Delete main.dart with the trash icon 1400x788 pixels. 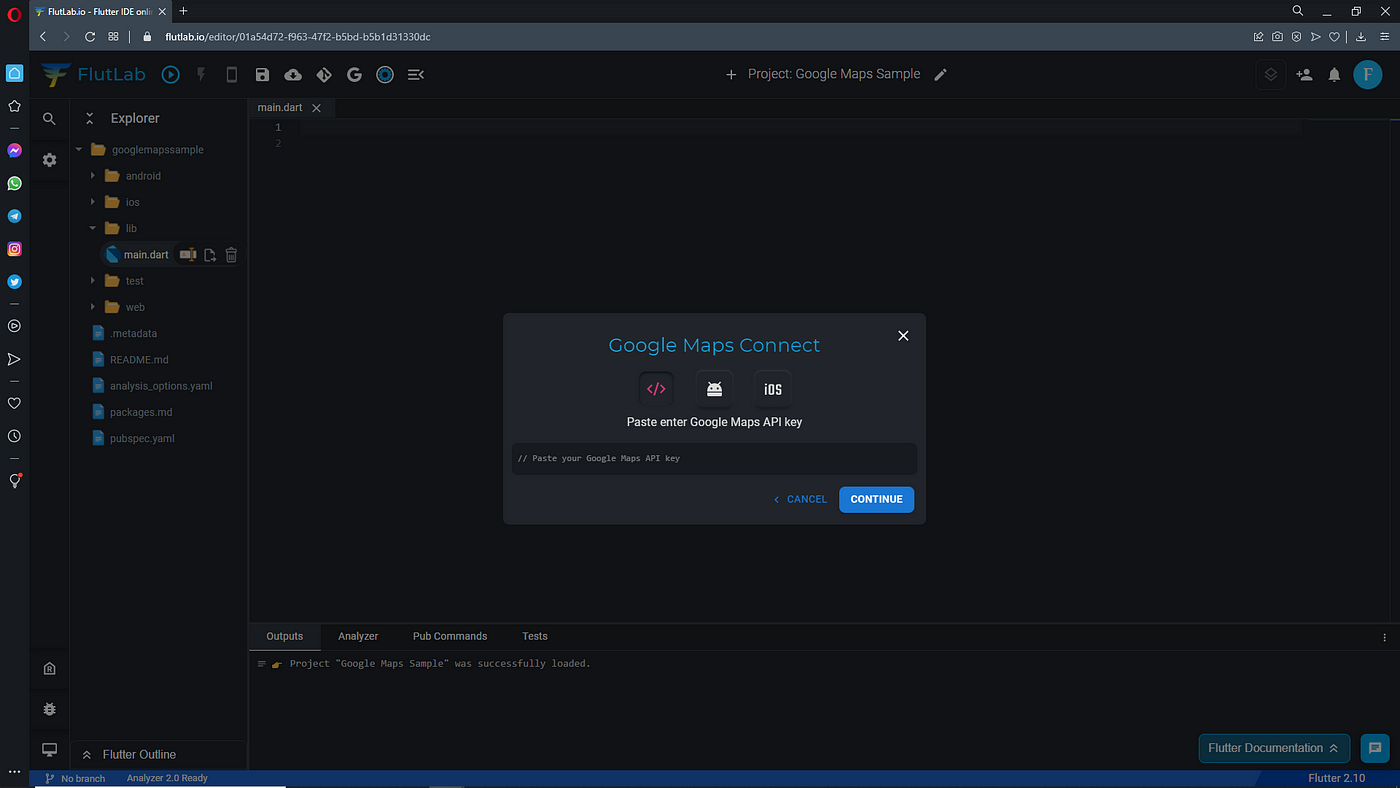click(231, 255)
